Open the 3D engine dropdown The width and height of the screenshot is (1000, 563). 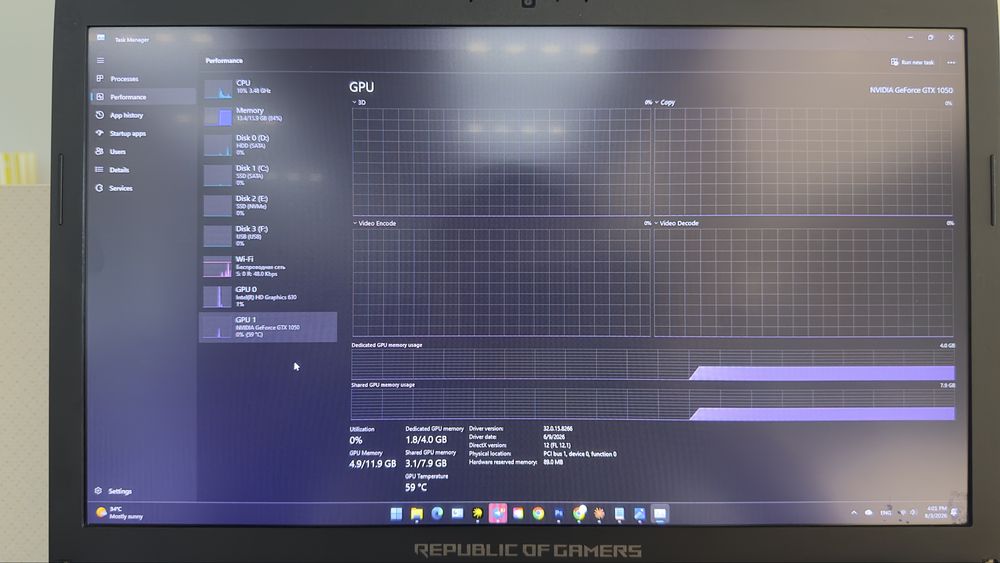click(x=359, y=102)
